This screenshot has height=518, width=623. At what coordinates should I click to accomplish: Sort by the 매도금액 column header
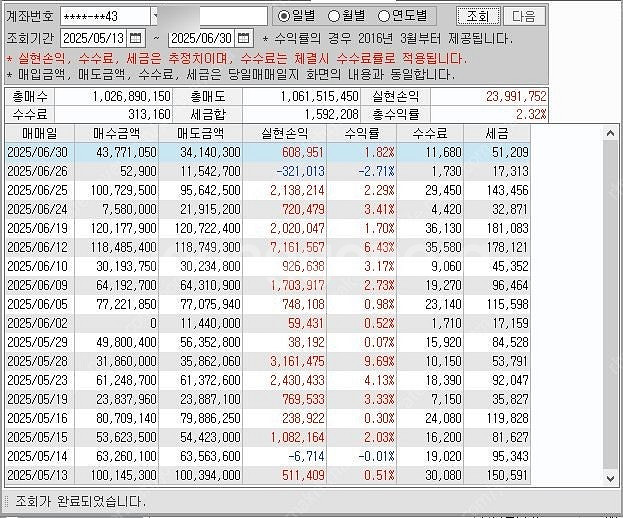pos(201,133)
